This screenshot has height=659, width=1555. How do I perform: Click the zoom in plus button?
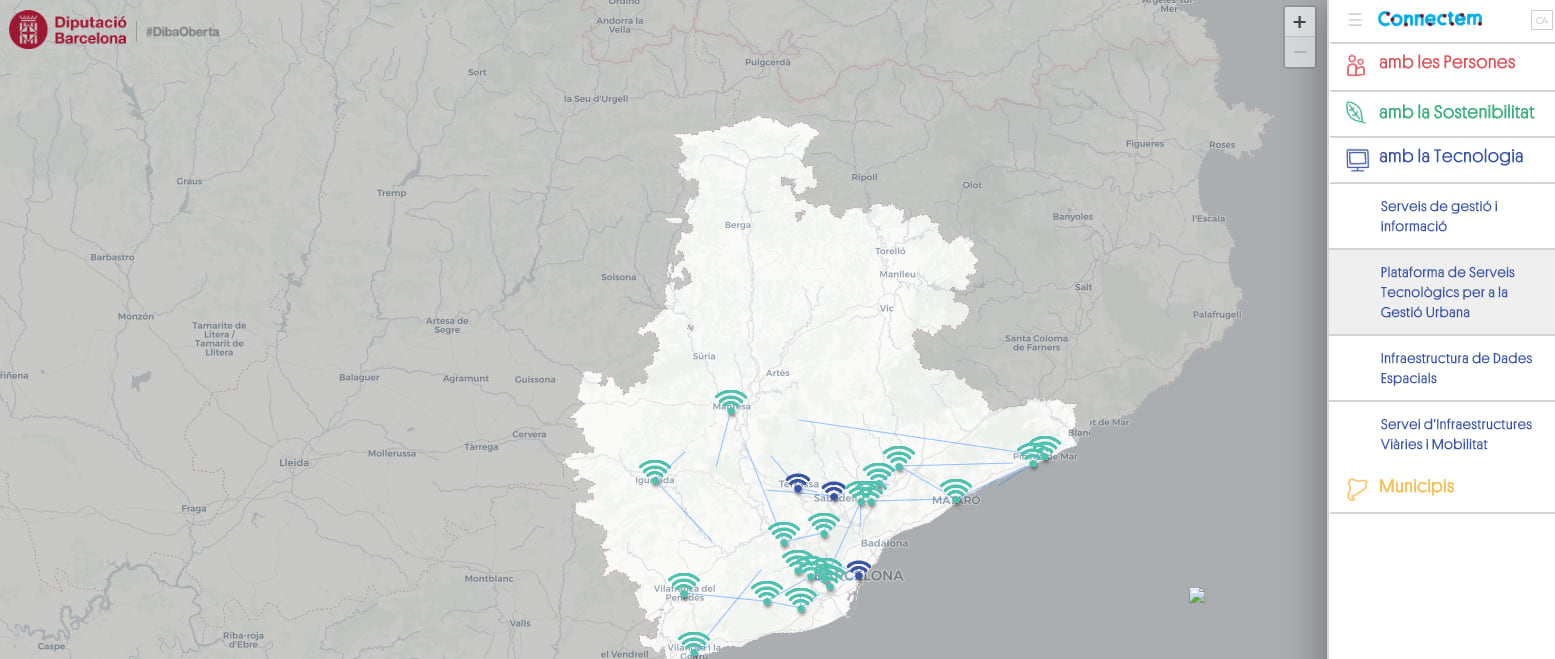click(x=1299, y=22)
